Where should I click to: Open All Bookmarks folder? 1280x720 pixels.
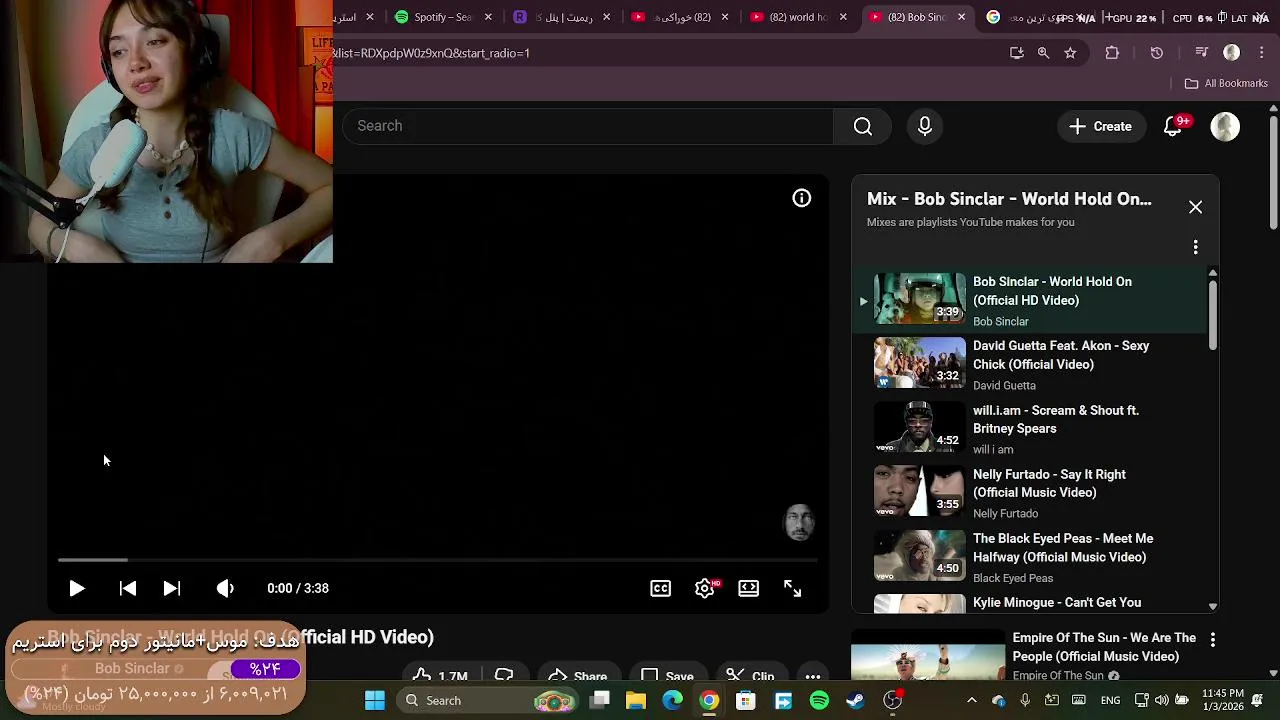pos(1226,83)
